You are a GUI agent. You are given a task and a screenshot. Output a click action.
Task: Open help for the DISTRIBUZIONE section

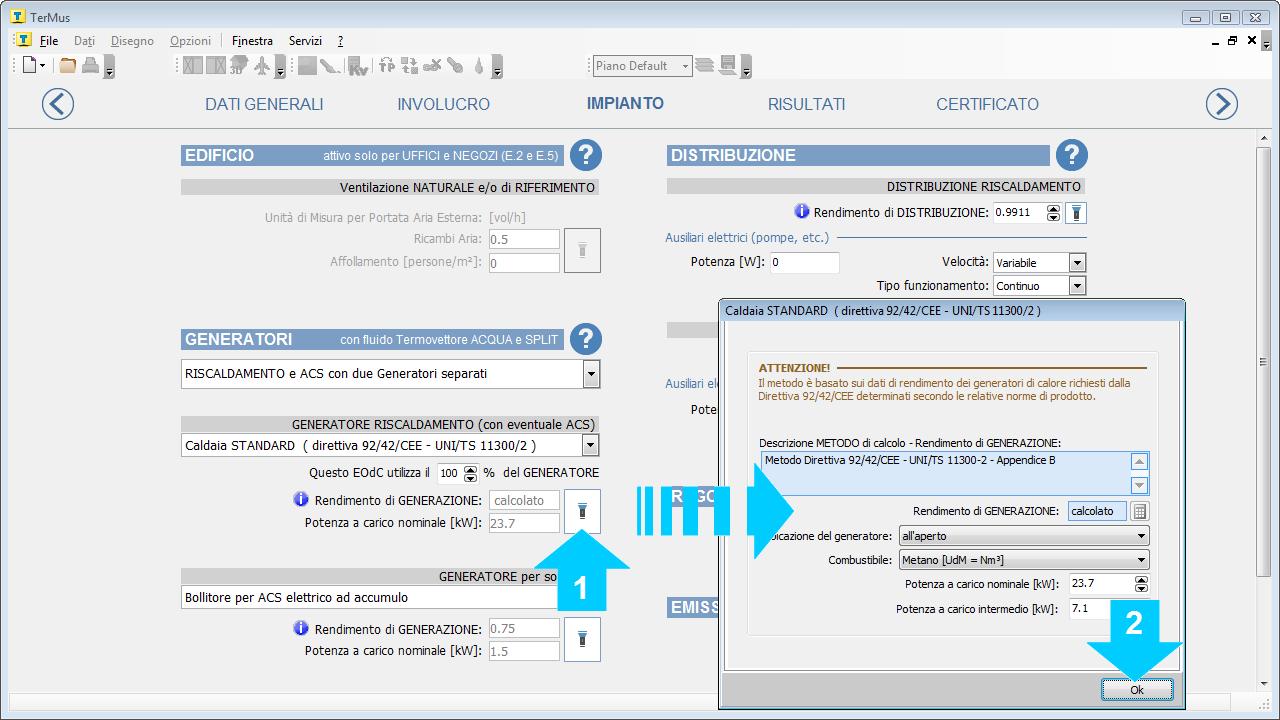1072,155
